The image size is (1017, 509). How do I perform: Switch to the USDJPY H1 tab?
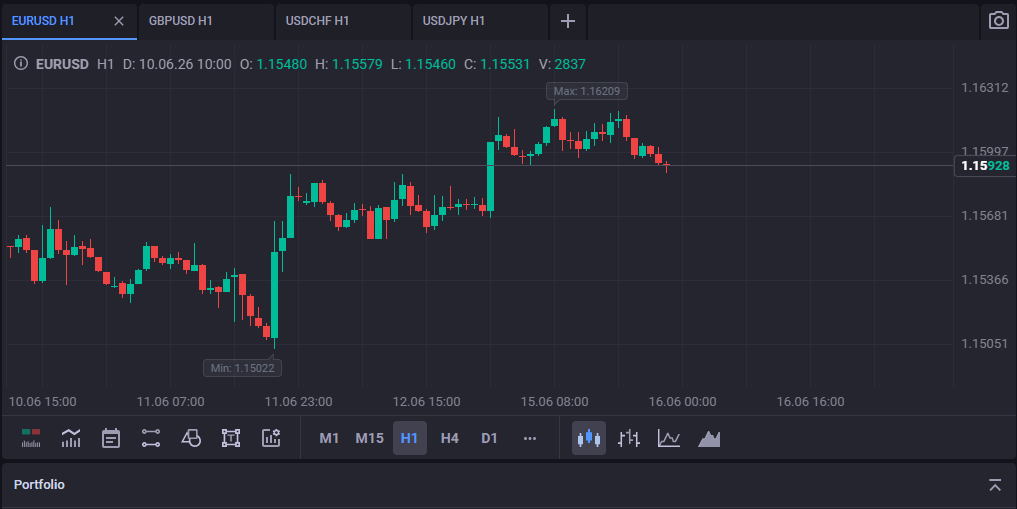click(480, 21)
